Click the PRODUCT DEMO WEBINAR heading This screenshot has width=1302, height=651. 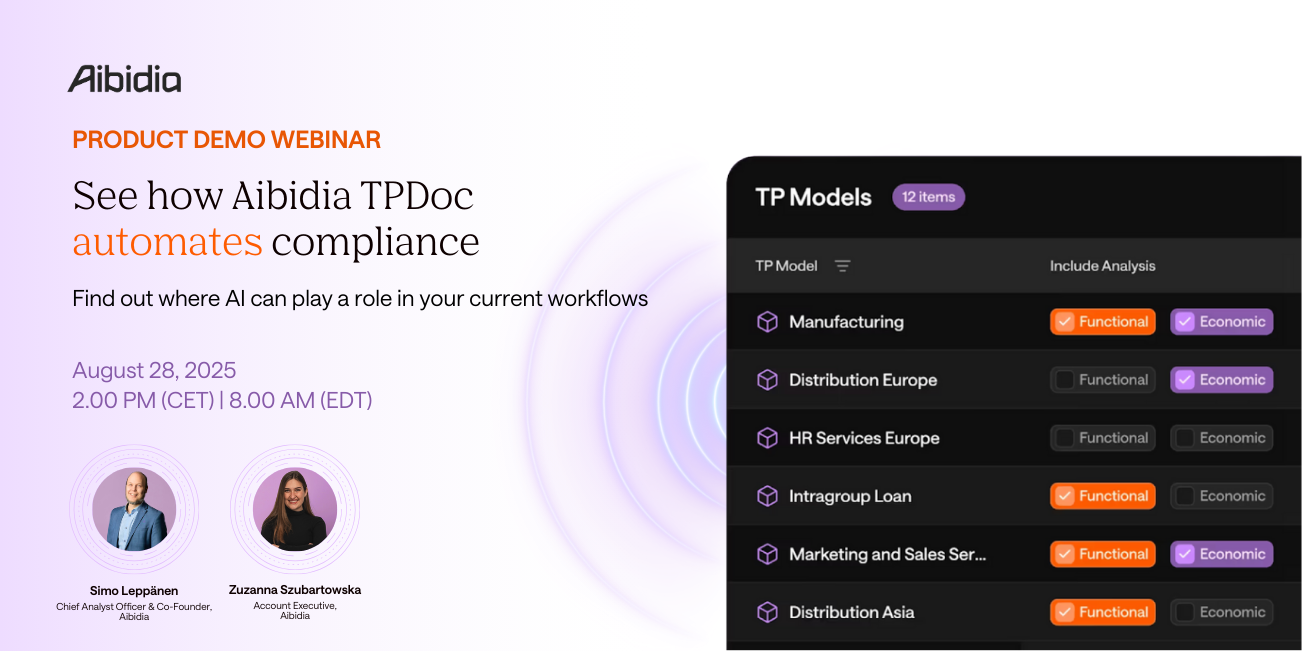click(227, 140)
